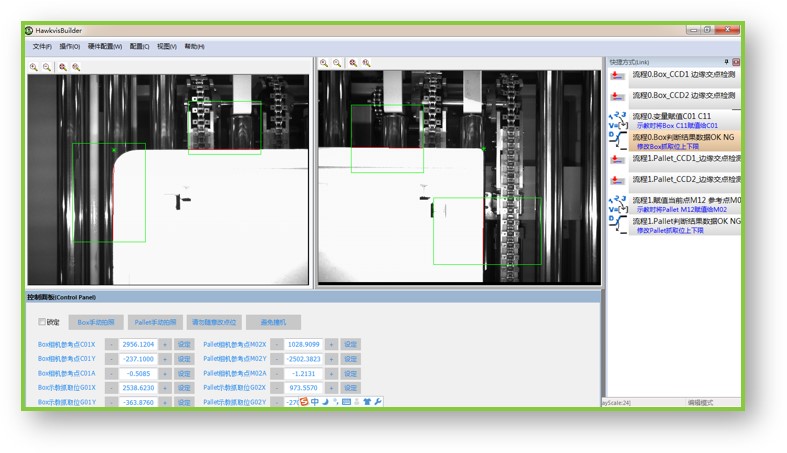
Task: Open the 视图(V) menu
Action: tap(166, 47)
